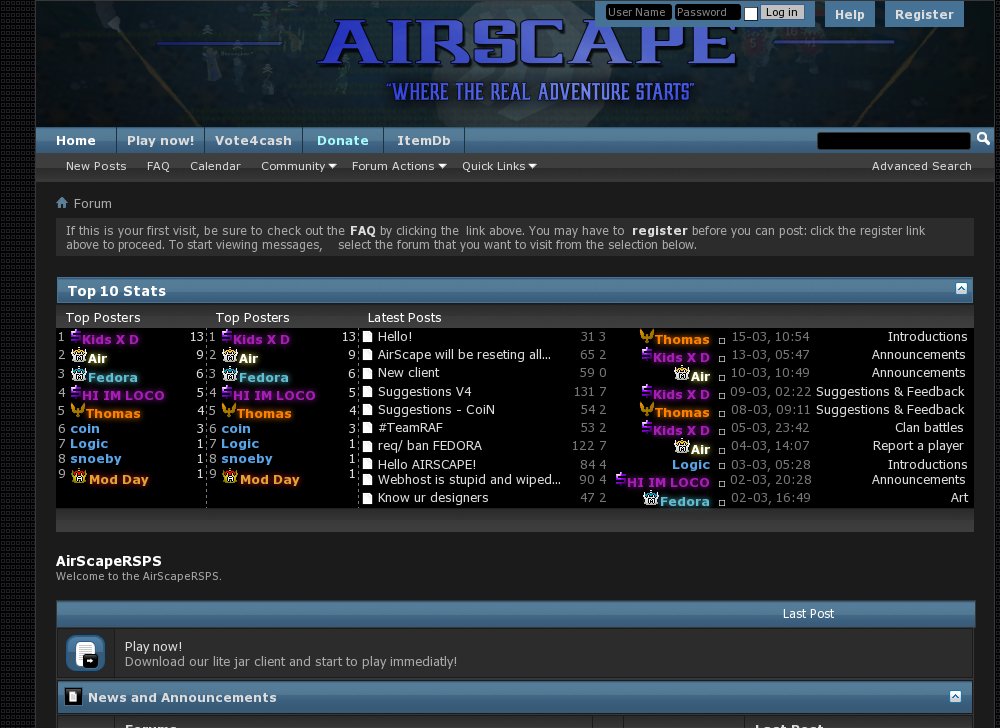This screenshot has height=728, width=1000.
Task: Click the Register button
Action: point(923,14)
